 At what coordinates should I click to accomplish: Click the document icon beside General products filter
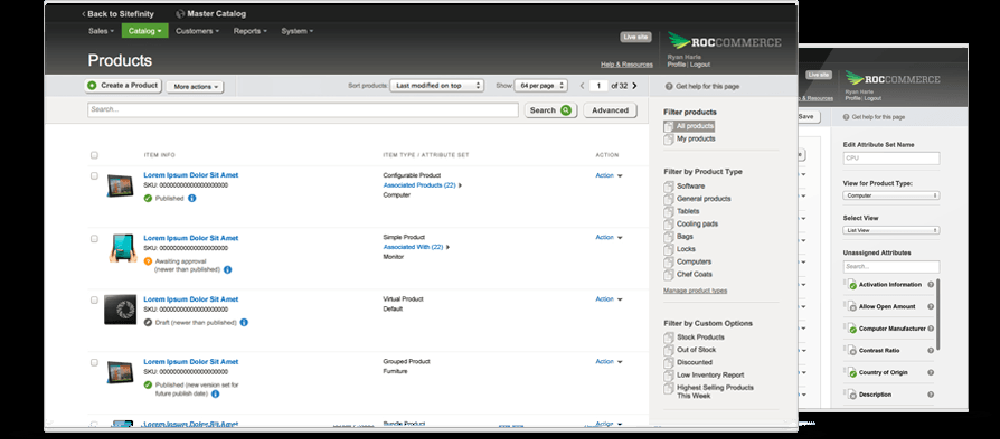pos(668,199)
